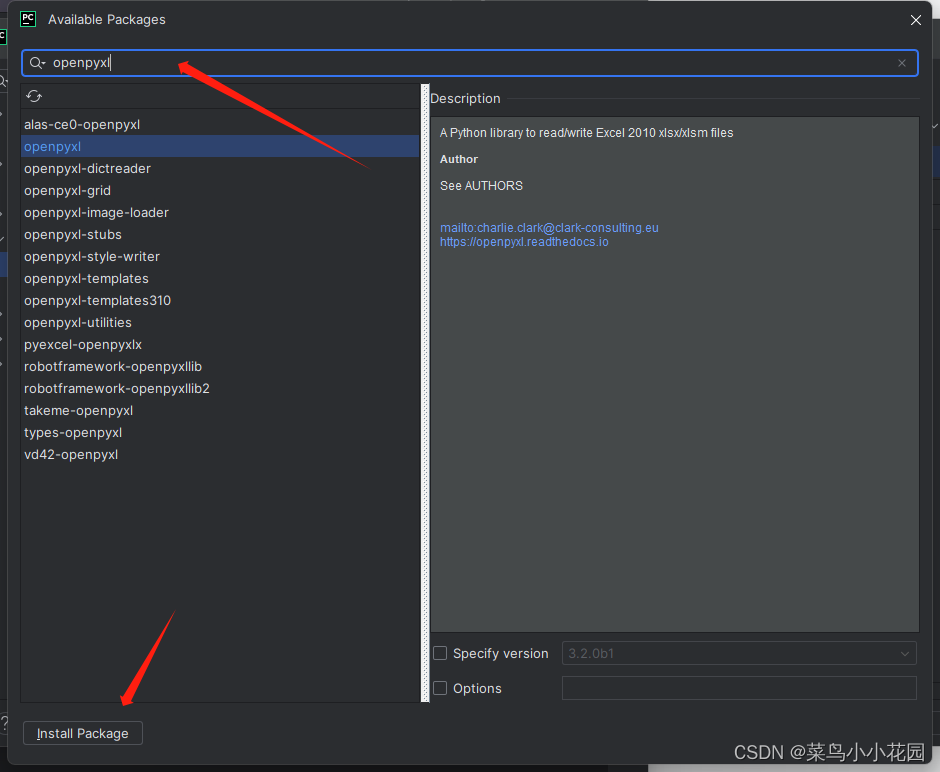Image resolution: width=940 pixels, height=772 pixels.
Task: Select openpyxl-style-writer package
Action: tap(220, 257)
